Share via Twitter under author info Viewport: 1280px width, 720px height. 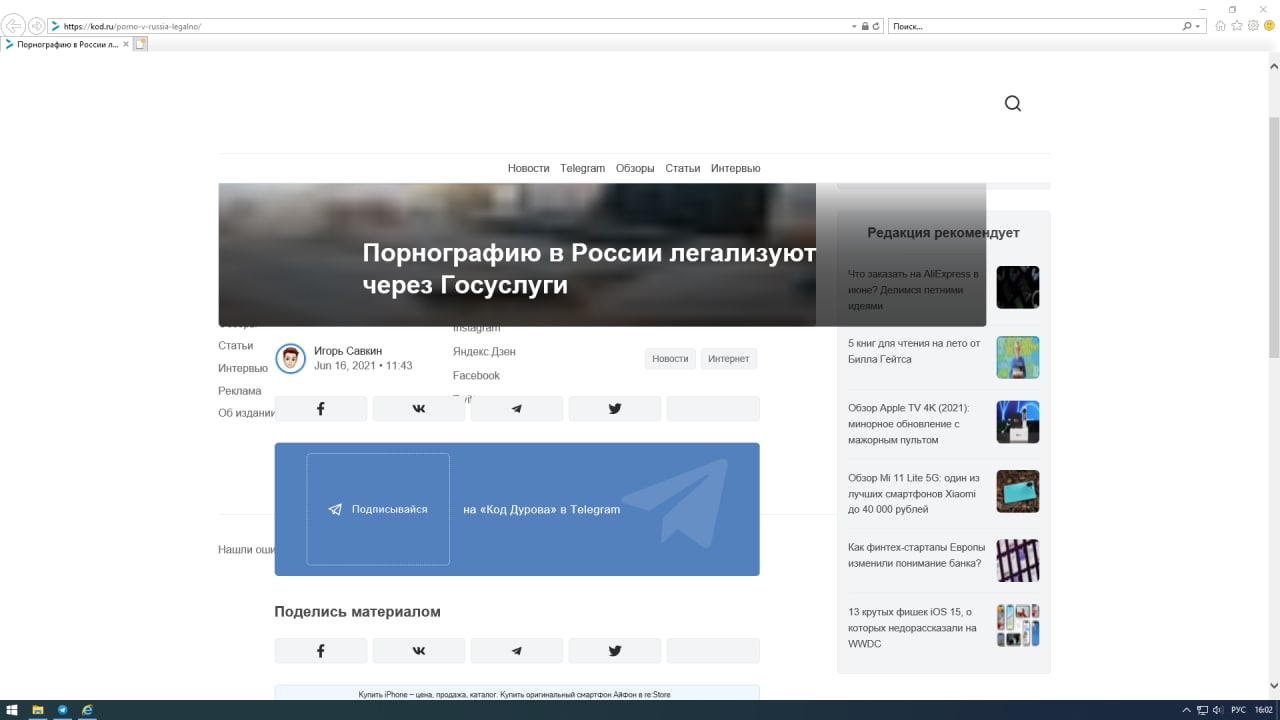click(615, 409)
